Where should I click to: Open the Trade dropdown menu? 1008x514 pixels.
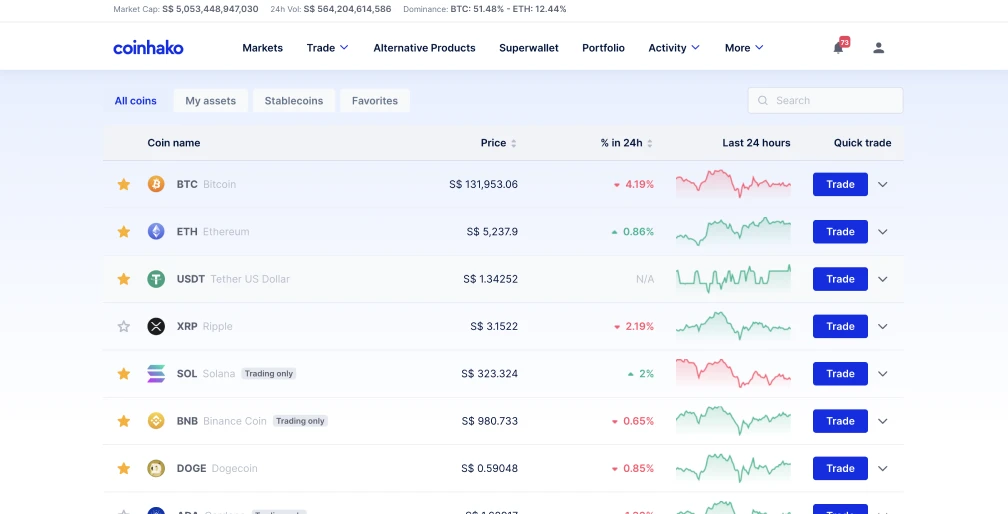[327, 48]
